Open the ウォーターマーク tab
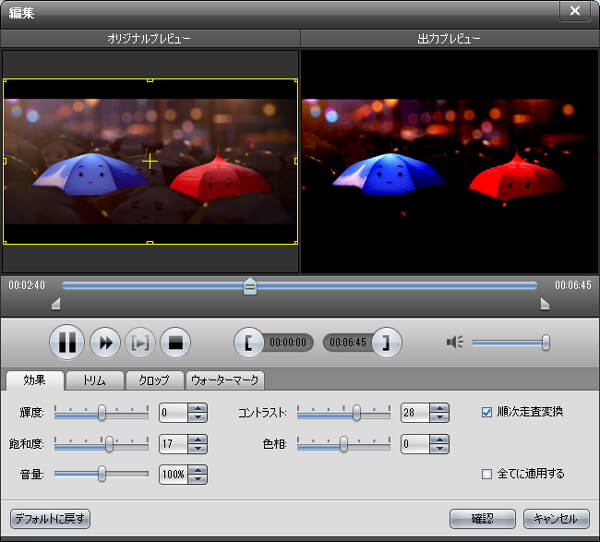 (225, 380)
